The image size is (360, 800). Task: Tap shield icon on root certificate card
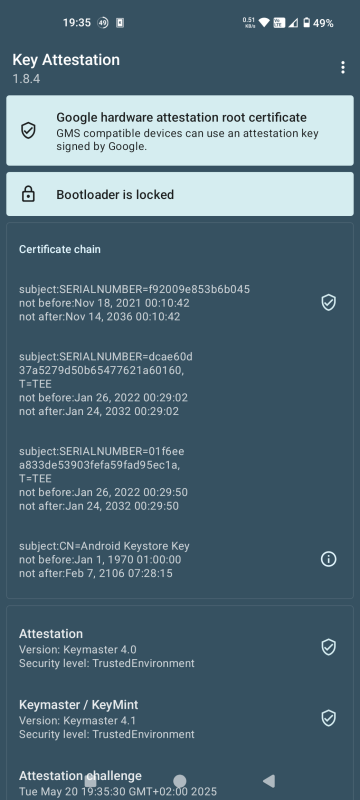[28, 131]
